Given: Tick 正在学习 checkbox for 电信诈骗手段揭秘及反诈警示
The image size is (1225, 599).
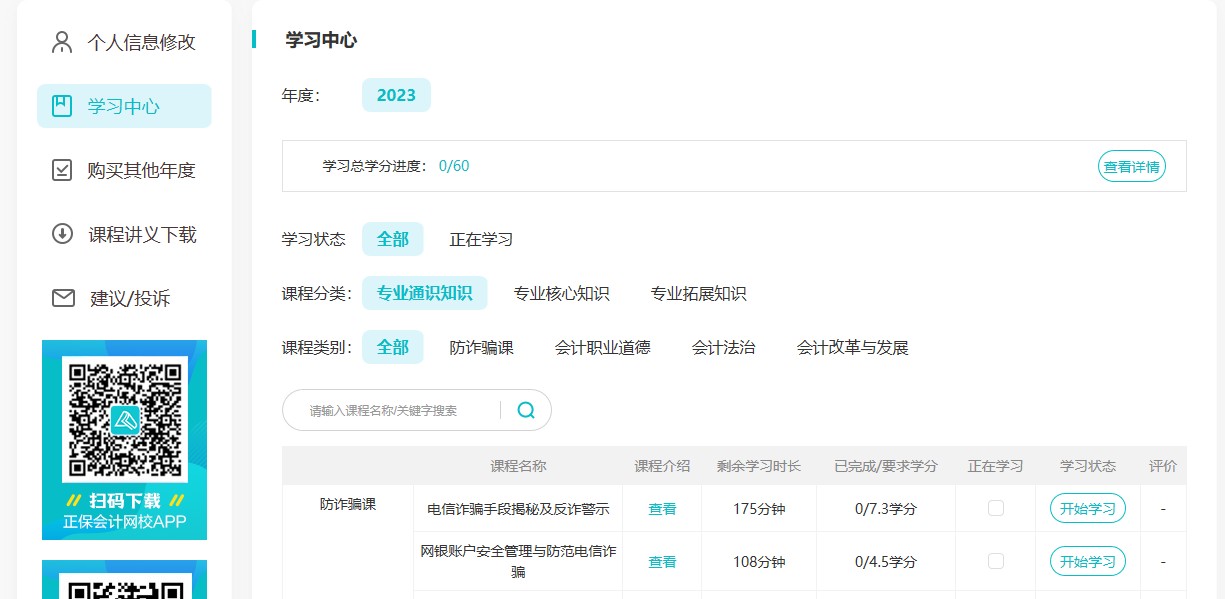Looking at the screenshot, I should point(995,508).
